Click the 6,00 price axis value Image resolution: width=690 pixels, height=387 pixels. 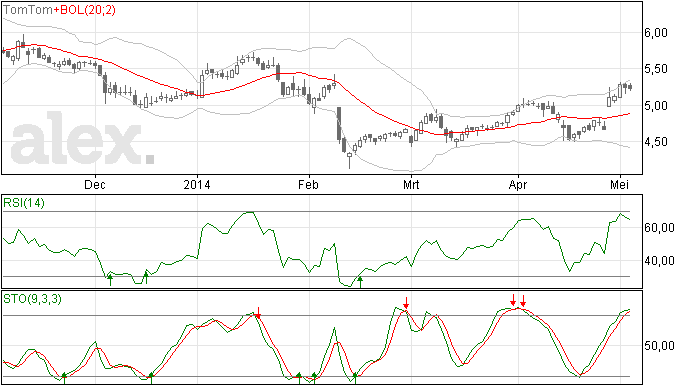[656, 33]
